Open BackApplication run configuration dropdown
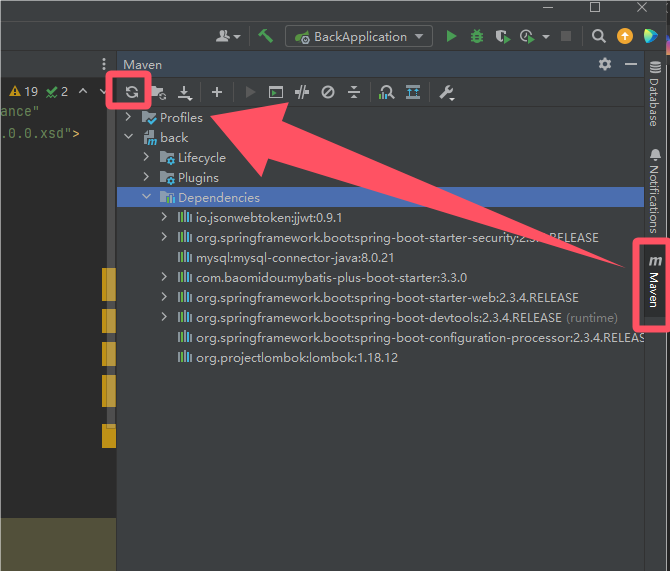 pyautogui.click(x=359, y=37)
